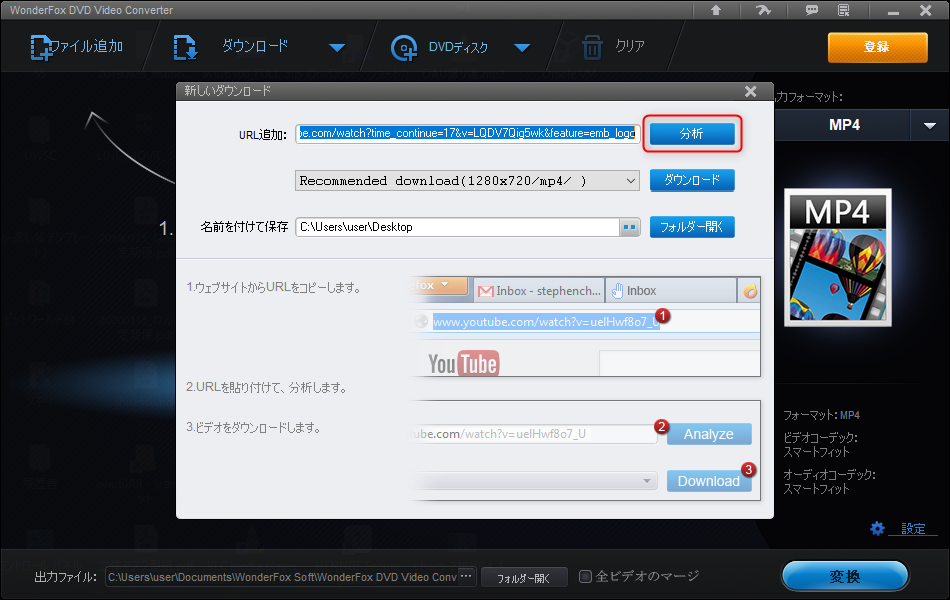
Task: Click the Add Files (ファイル追加) icon
Action: point(41,47)
